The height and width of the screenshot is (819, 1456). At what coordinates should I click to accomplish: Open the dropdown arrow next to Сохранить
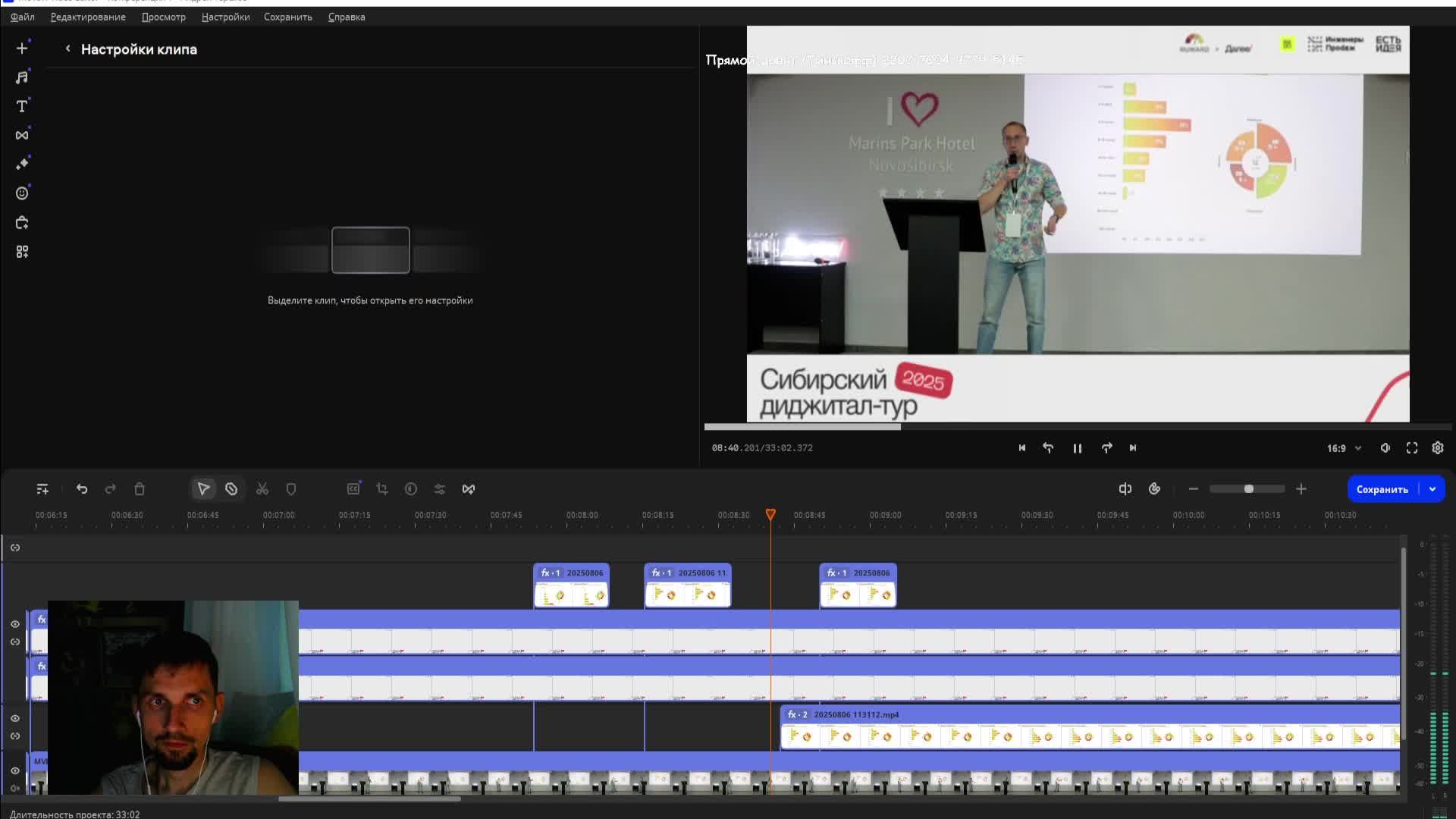pos(1432,489)
